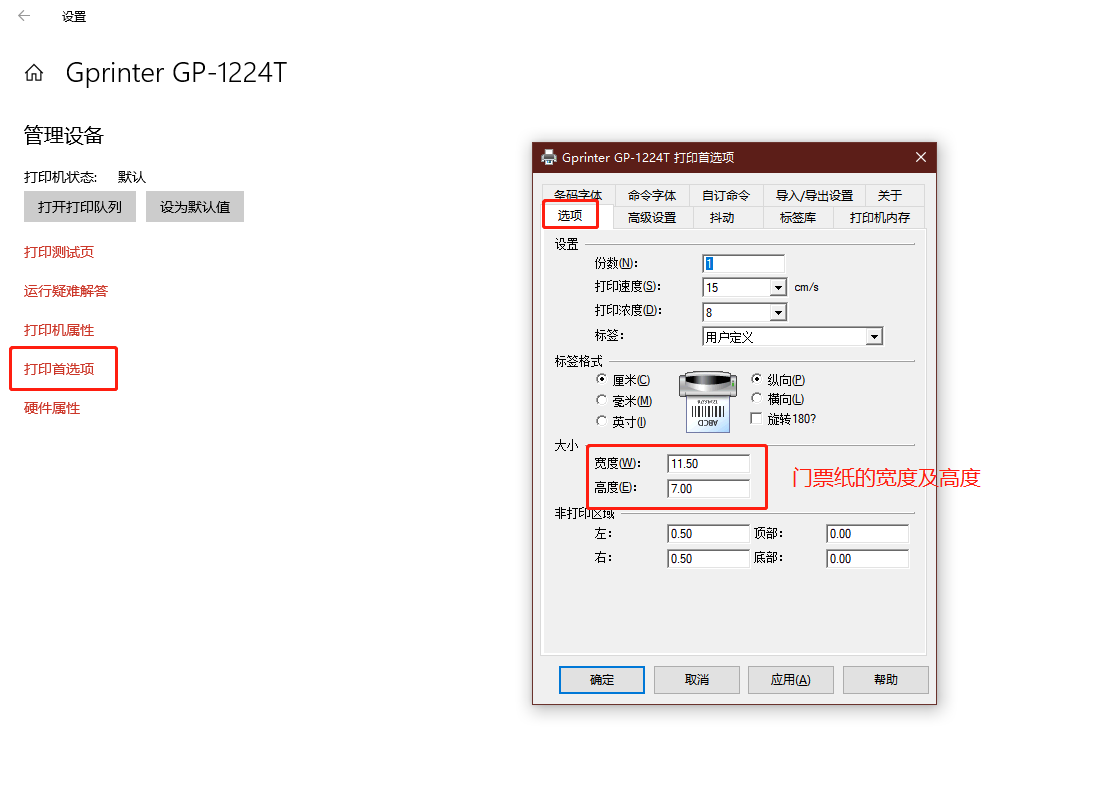Switch to the 高级设置 tab
Image resolution: width=1114 pixels, height=812 pixels.
tap(651, 218)
